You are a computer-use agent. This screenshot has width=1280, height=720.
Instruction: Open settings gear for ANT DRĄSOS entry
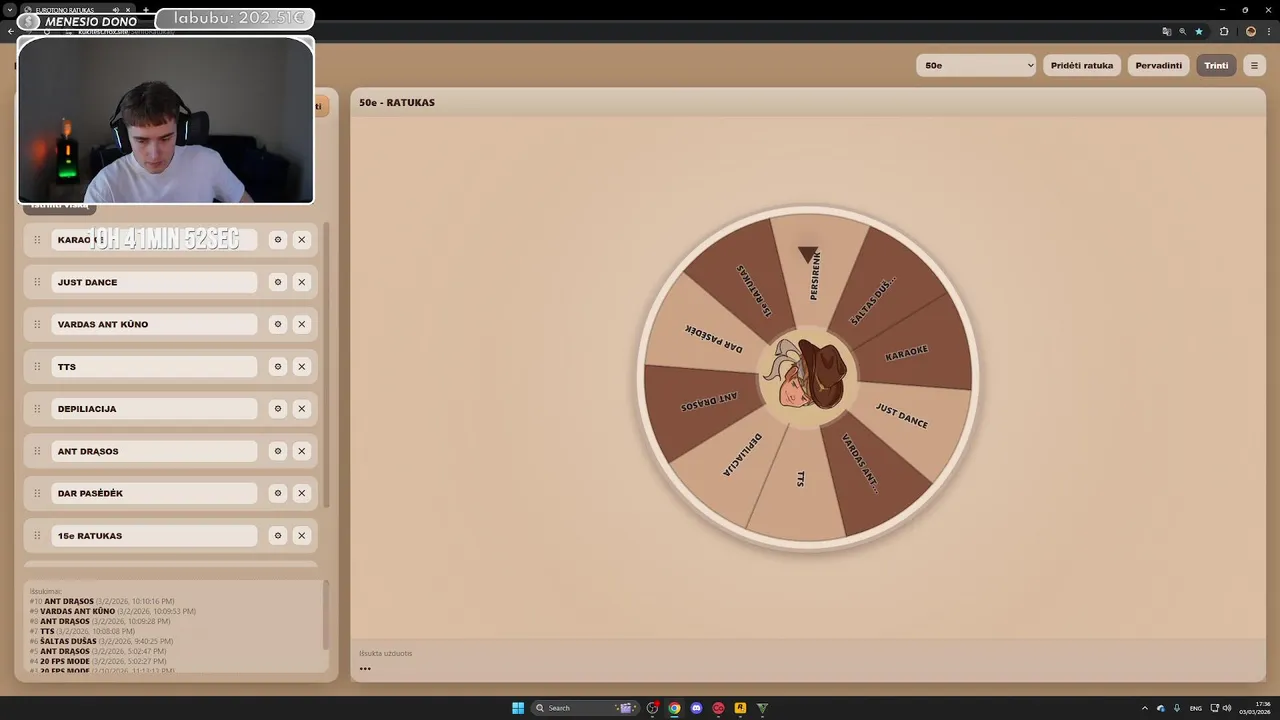click(x=278, y=451)
